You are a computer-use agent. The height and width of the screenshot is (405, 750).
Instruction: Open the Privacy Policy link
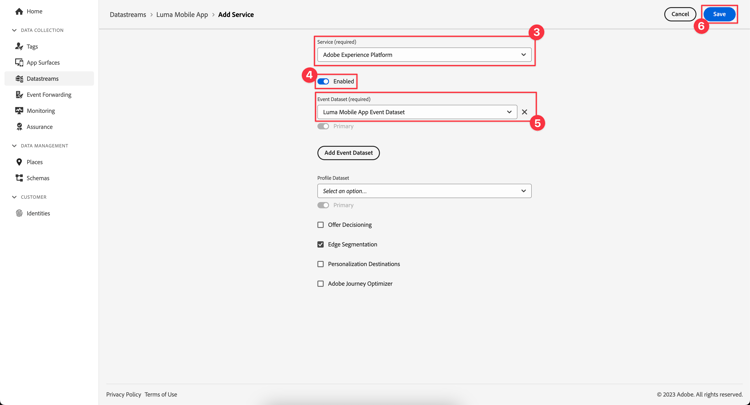123,394
